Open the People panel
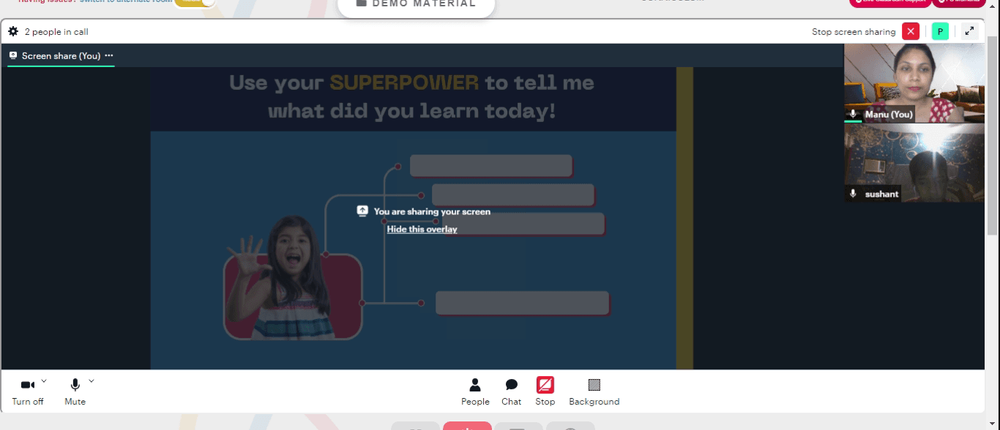This screenshot has height=430, width=1000. click(475, 392)
